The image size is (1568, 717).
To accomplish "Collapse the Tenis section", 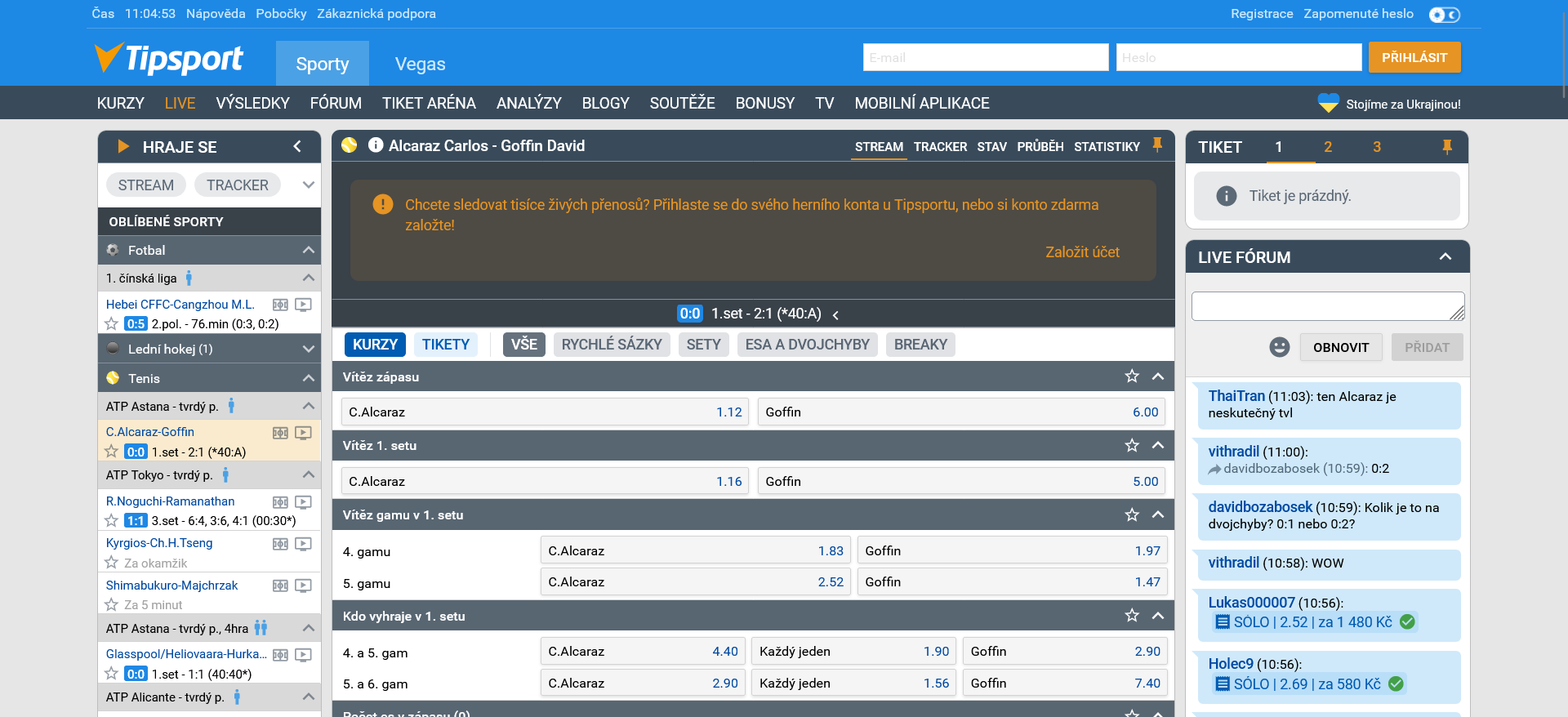I will (x=308, y=378).
